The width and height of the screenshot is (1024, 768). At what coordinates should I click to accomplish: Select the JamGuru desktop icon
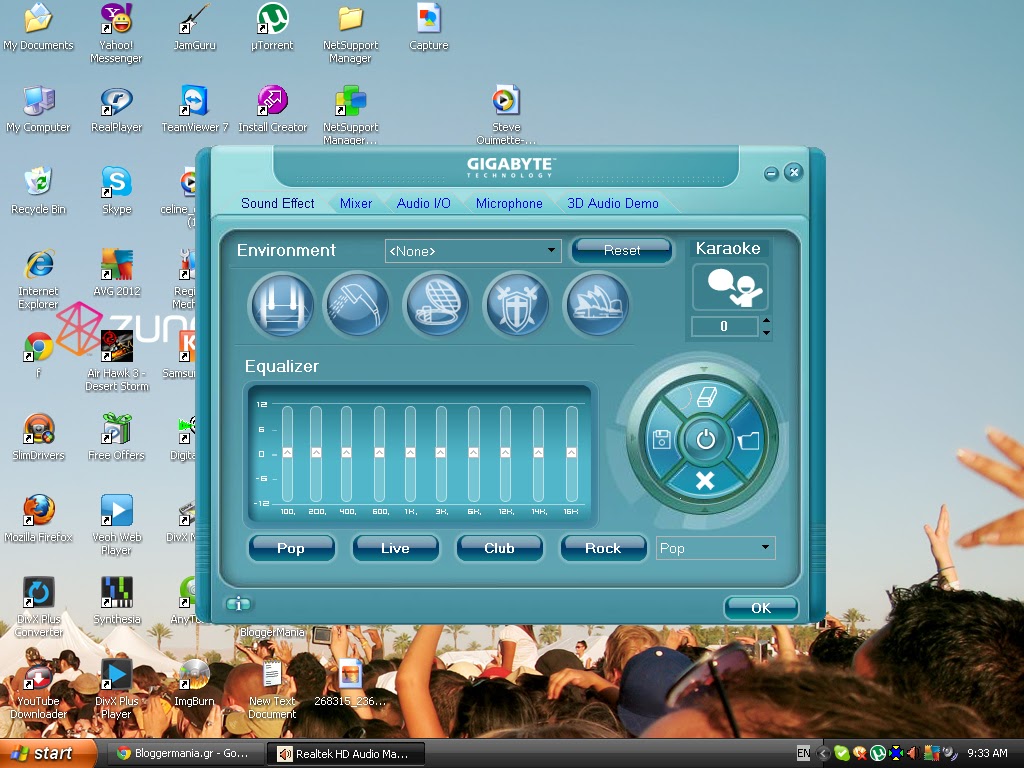[195, 27]
